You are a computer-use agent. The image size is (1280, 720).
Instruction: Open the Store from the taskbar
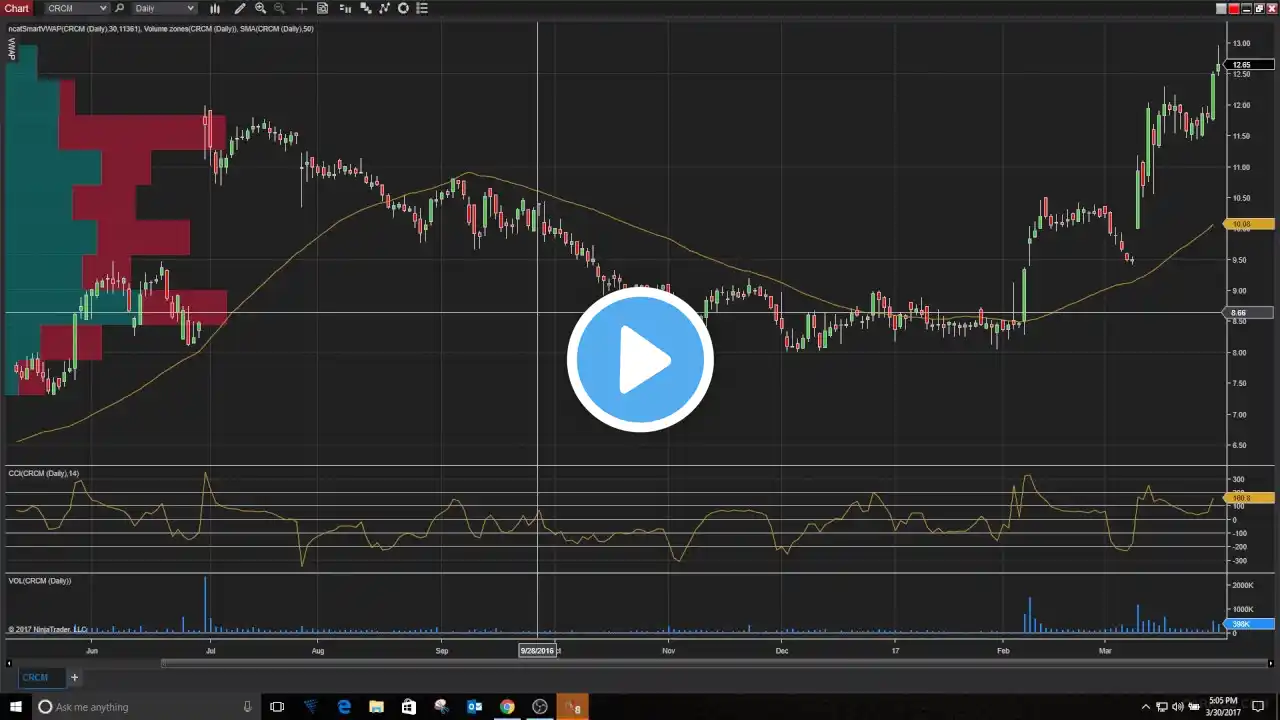(x=408, y=707)
